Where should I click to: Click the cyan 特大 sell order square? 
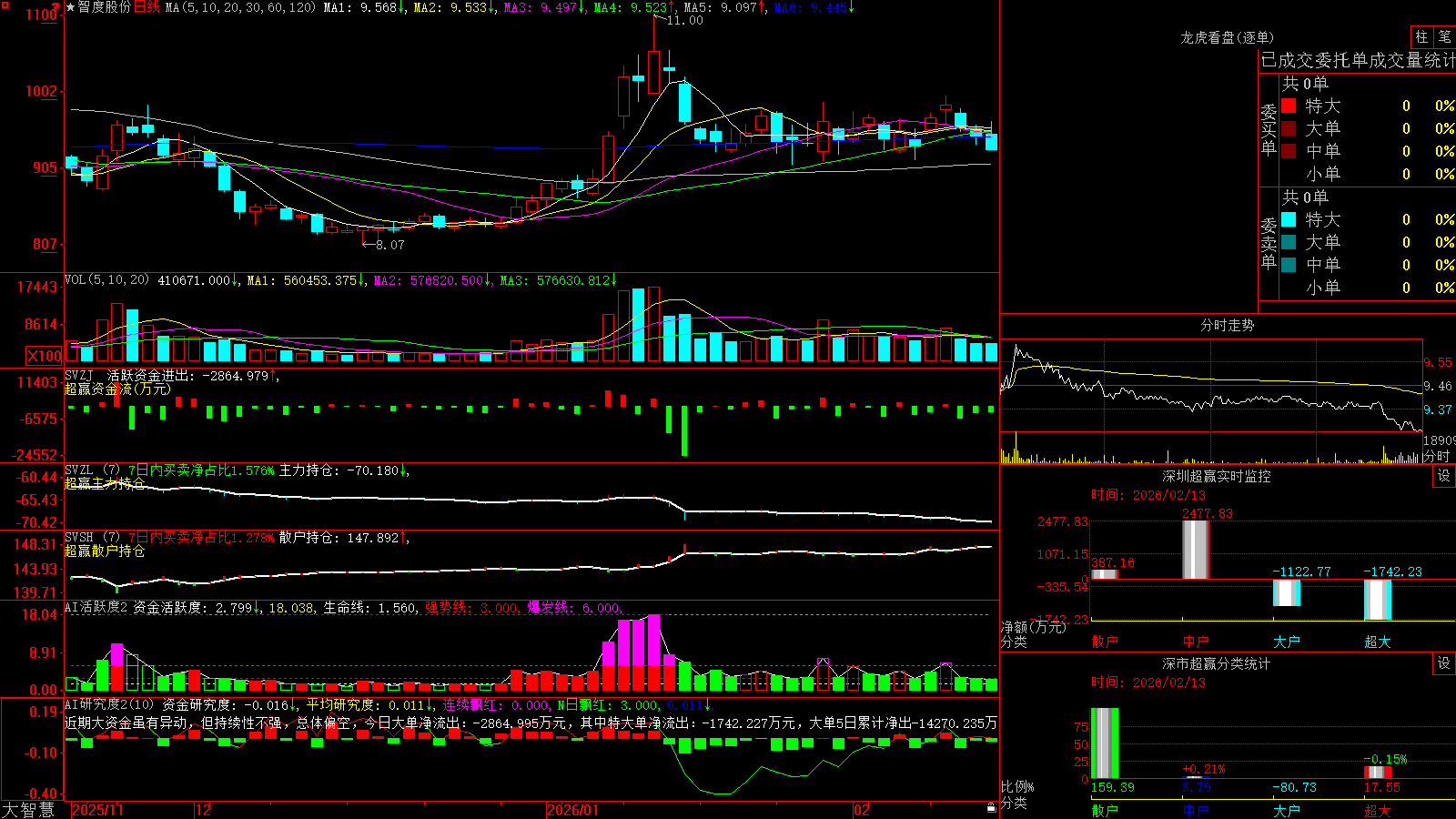point(1289,219)
